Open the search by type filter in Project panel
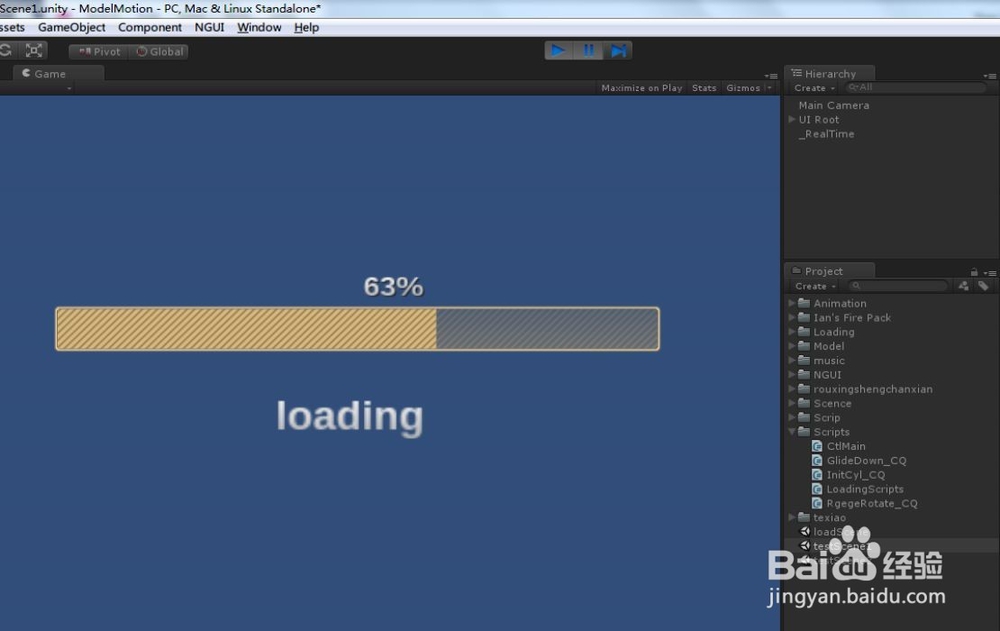 tap(962, 286)
